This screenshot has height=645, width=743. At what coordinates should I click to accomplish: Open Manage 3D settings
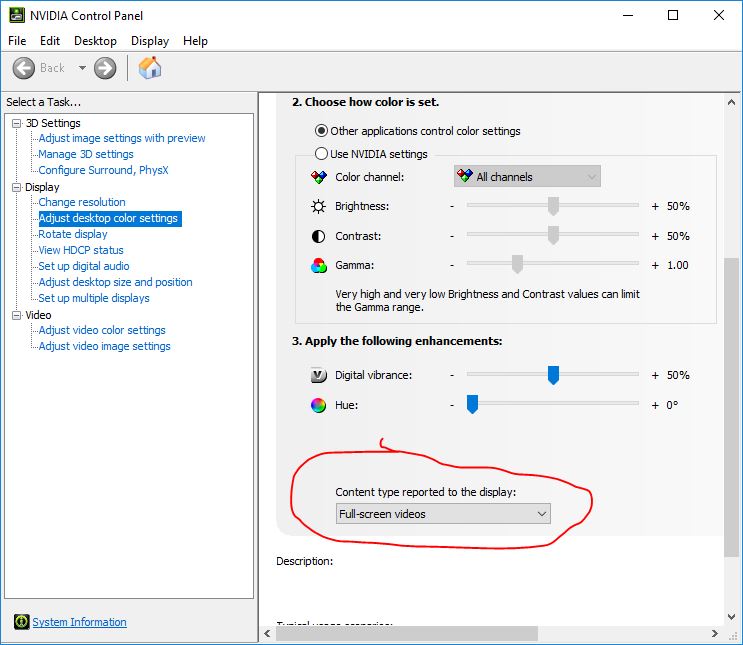(86, 154)
